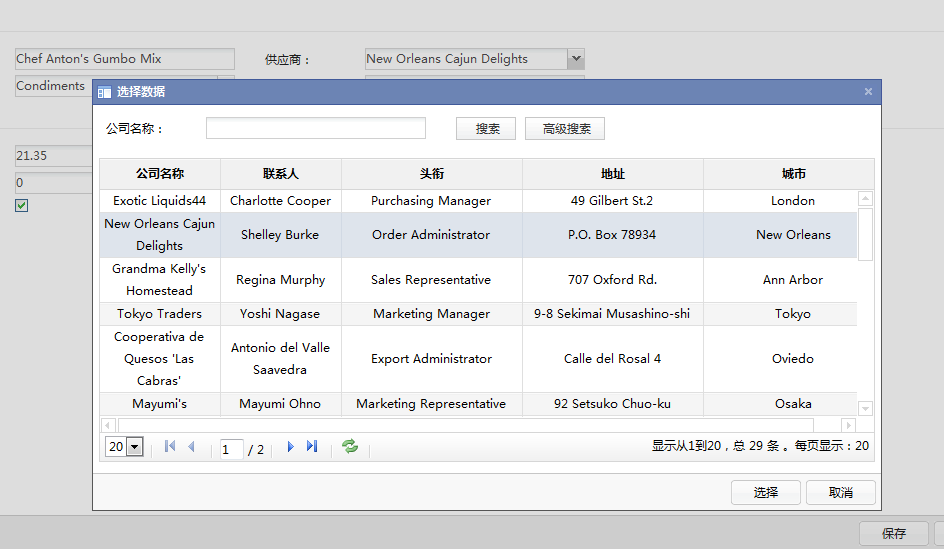This screenshot has width=944, height=549.
Task: Click the Chef Anton's Gumbo Mix name field
Action: pyautogui.click(x=125, y=58)
